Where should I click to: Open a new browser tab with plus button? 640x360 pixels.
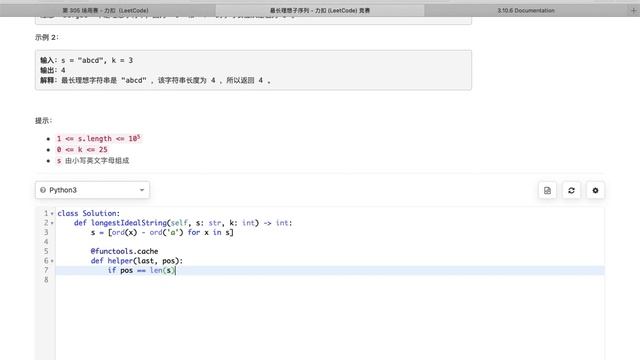tap(633, 11)
